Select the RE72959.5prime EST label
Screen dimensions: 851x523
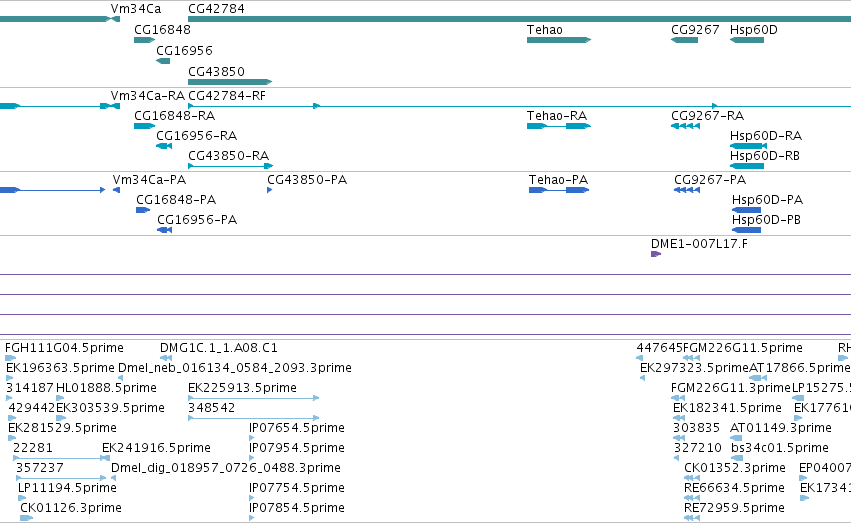pyautogui.click(x=734, y=508)
